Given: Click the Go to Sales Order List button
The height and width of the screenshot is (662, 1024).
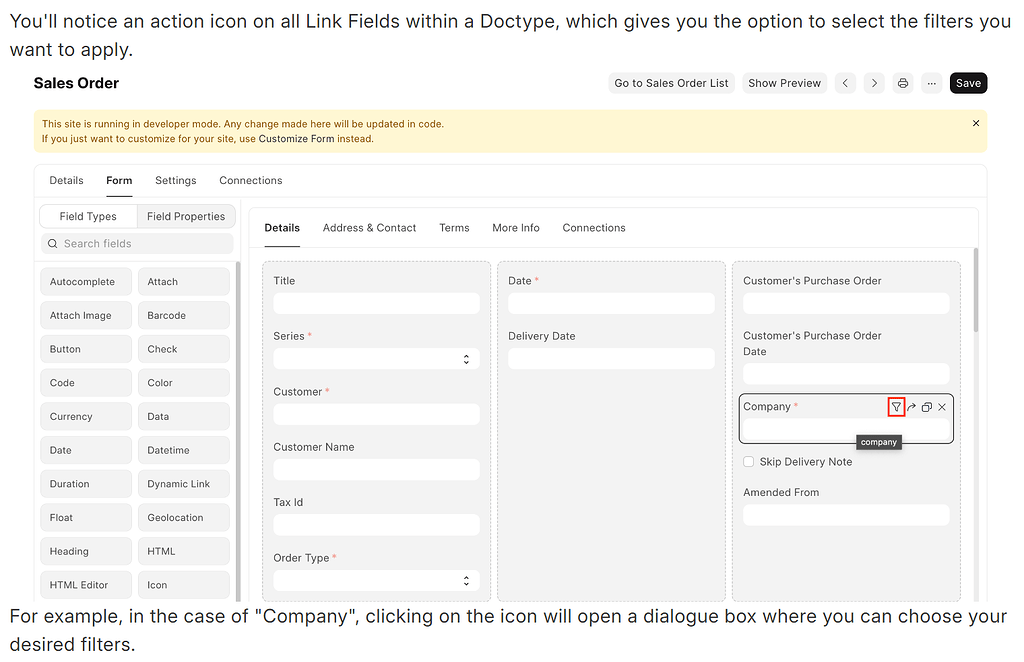Looking at the screenshot, I should coord(671,83).
